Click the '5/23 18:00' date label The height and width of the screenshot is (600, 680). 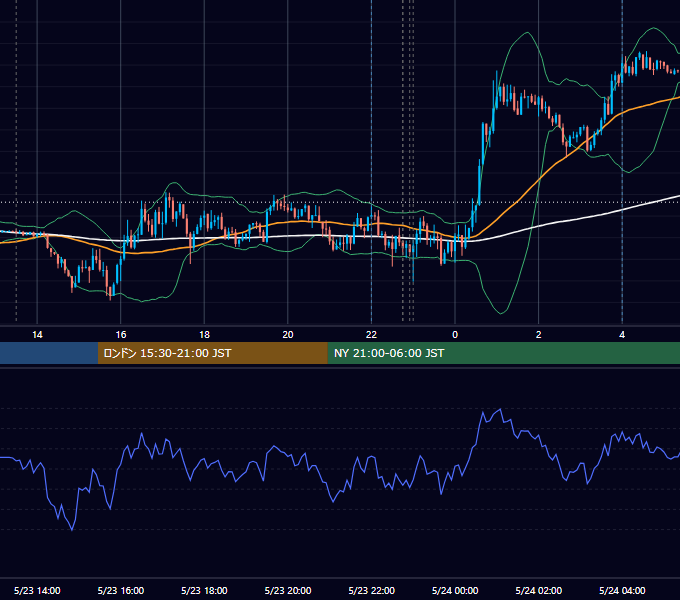tap(204, 590)
